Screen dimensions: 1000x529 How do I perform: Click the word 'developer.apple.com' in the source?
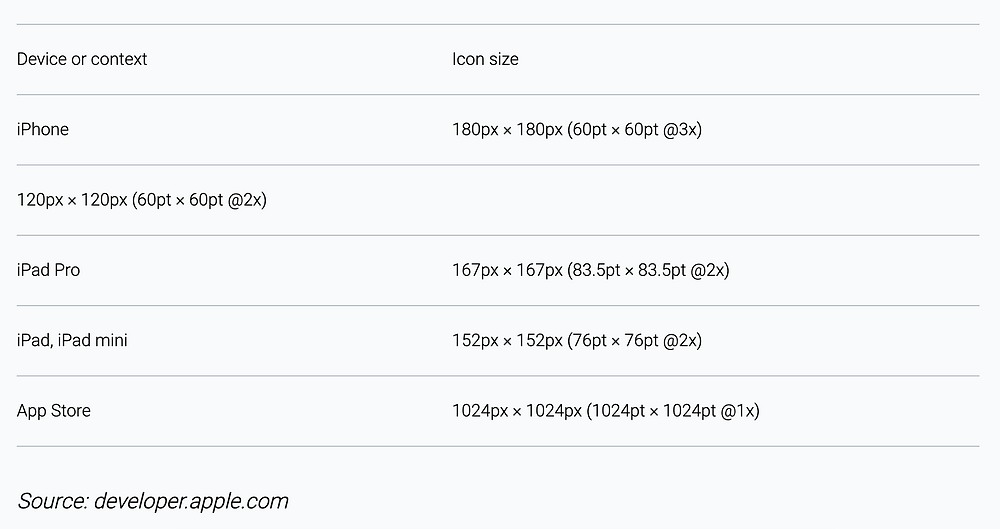(x=191, y=502)
